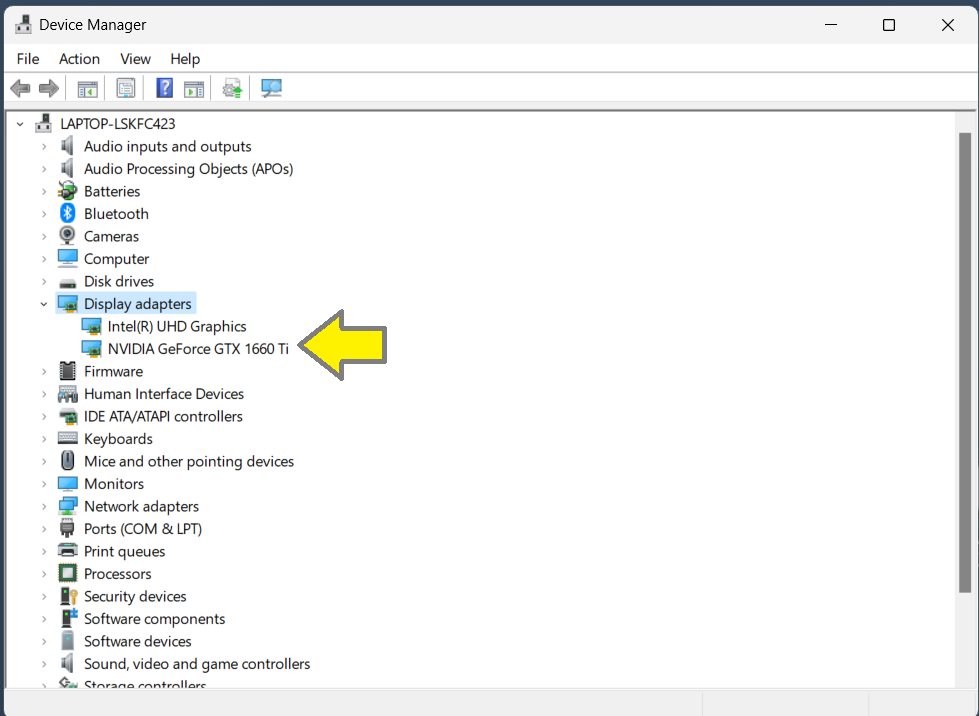979x716 pixels.
Task: Select NVIDIA GeForce GTX 1660 Ti
Action: 197,348
